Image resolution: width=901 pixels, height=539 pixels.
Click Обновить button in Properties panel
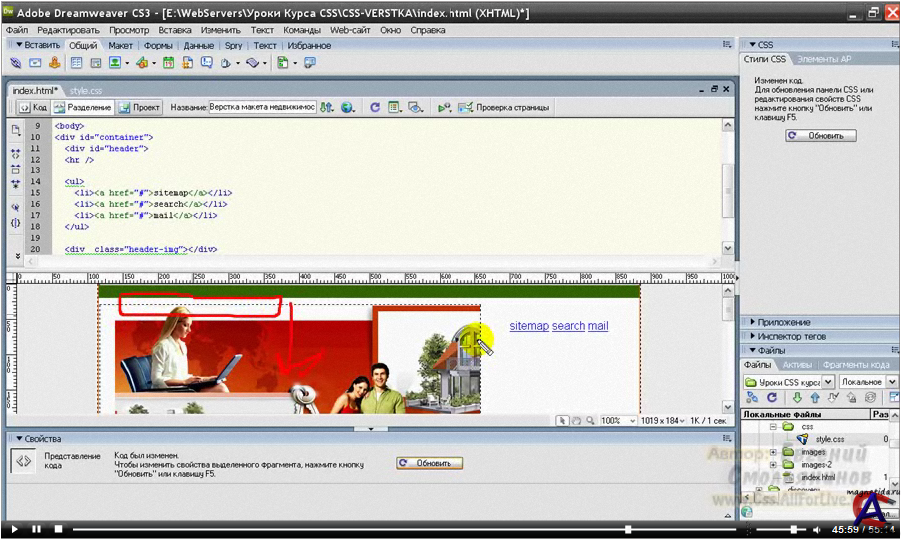click(429, 463)
